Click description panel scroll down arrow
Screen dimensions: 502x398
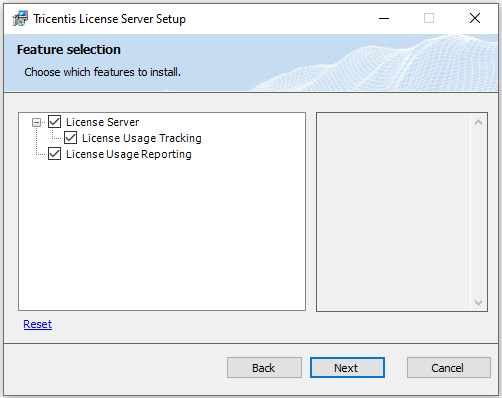pyautogui.click(x=478, y=303)
